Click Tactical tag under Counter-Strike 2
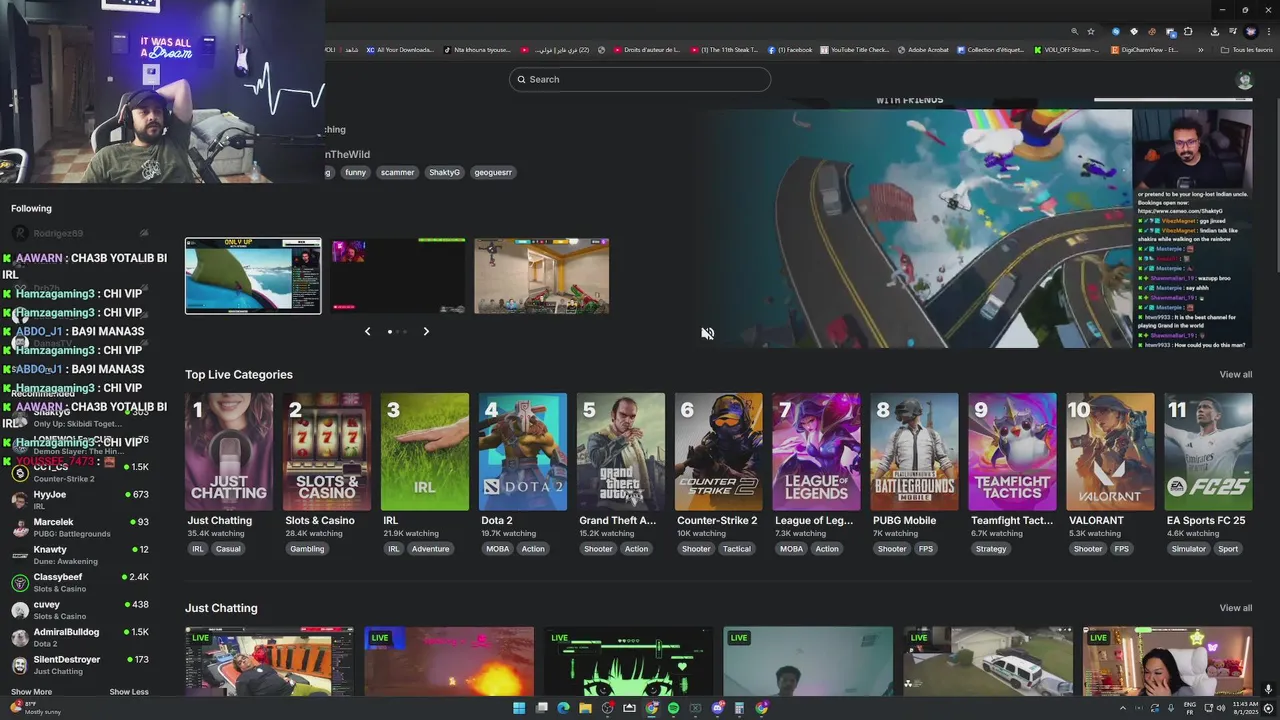 click(737, 549)
